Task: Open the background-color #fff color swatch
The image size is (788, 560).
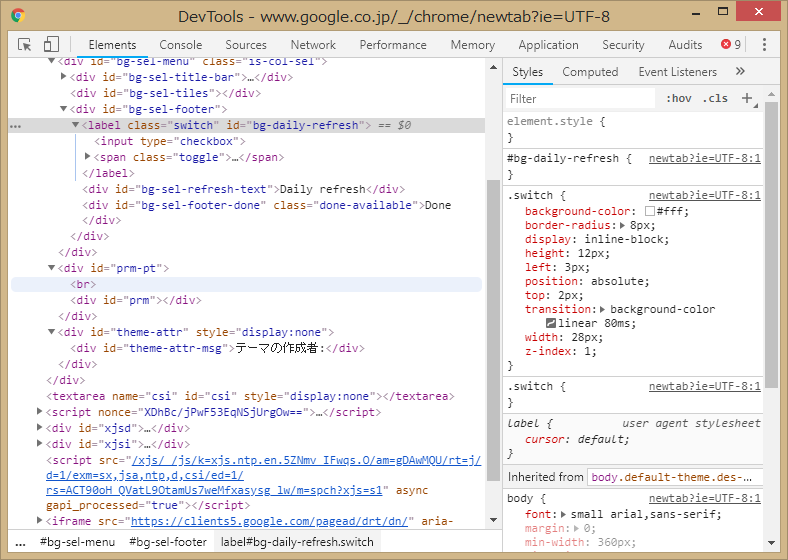Action: tap(649, 212)
